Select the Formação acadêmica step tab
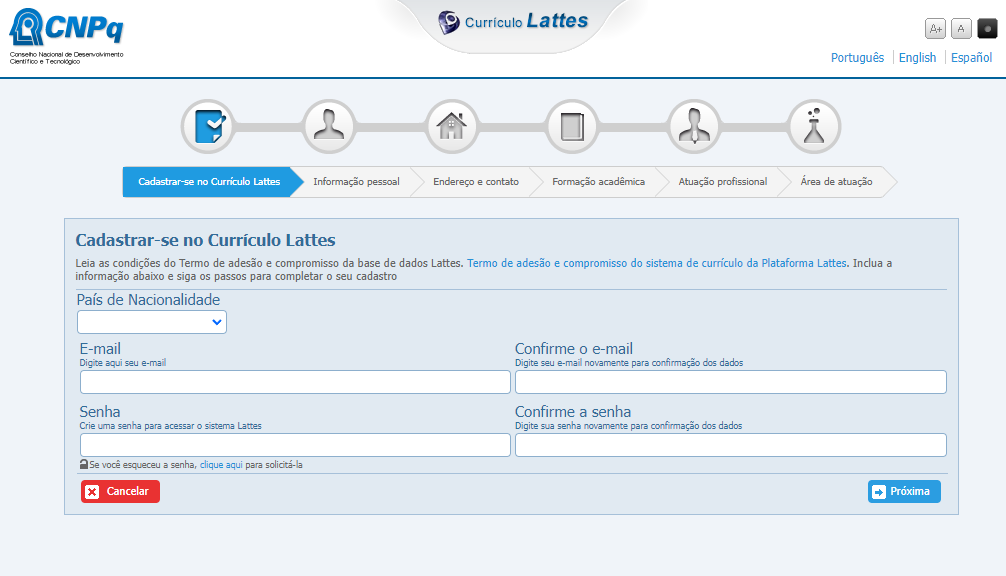 tap(598, 182)
